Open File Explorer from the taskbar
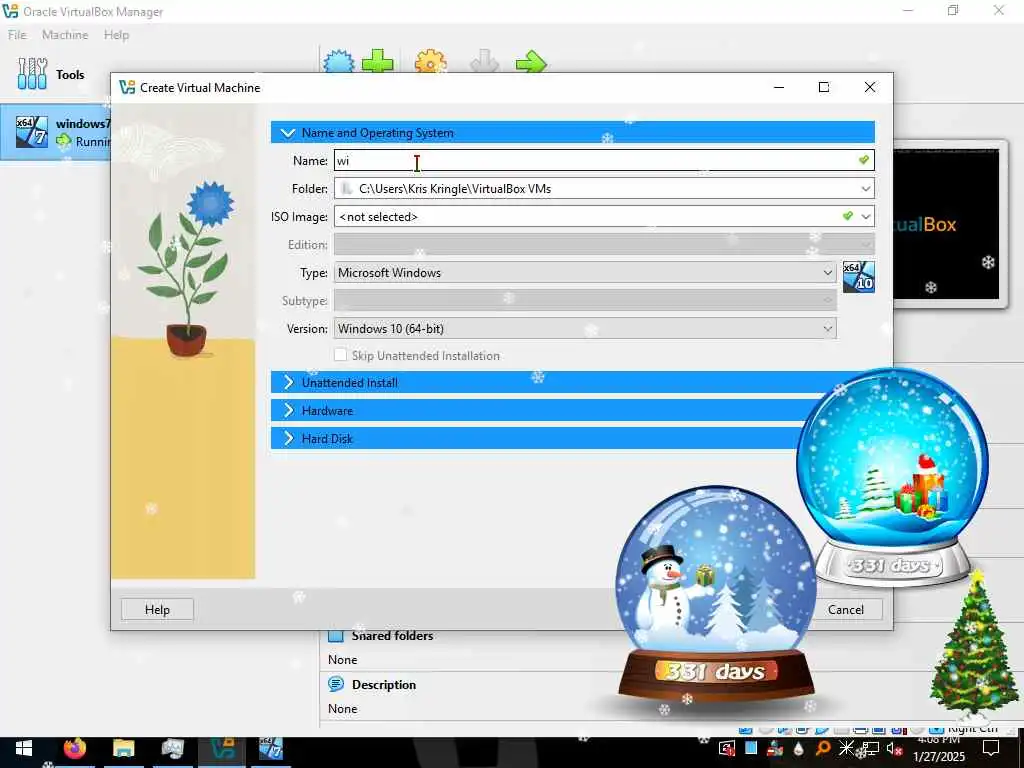This screenshot has height=768, width=1024. [x=123, y=748]
